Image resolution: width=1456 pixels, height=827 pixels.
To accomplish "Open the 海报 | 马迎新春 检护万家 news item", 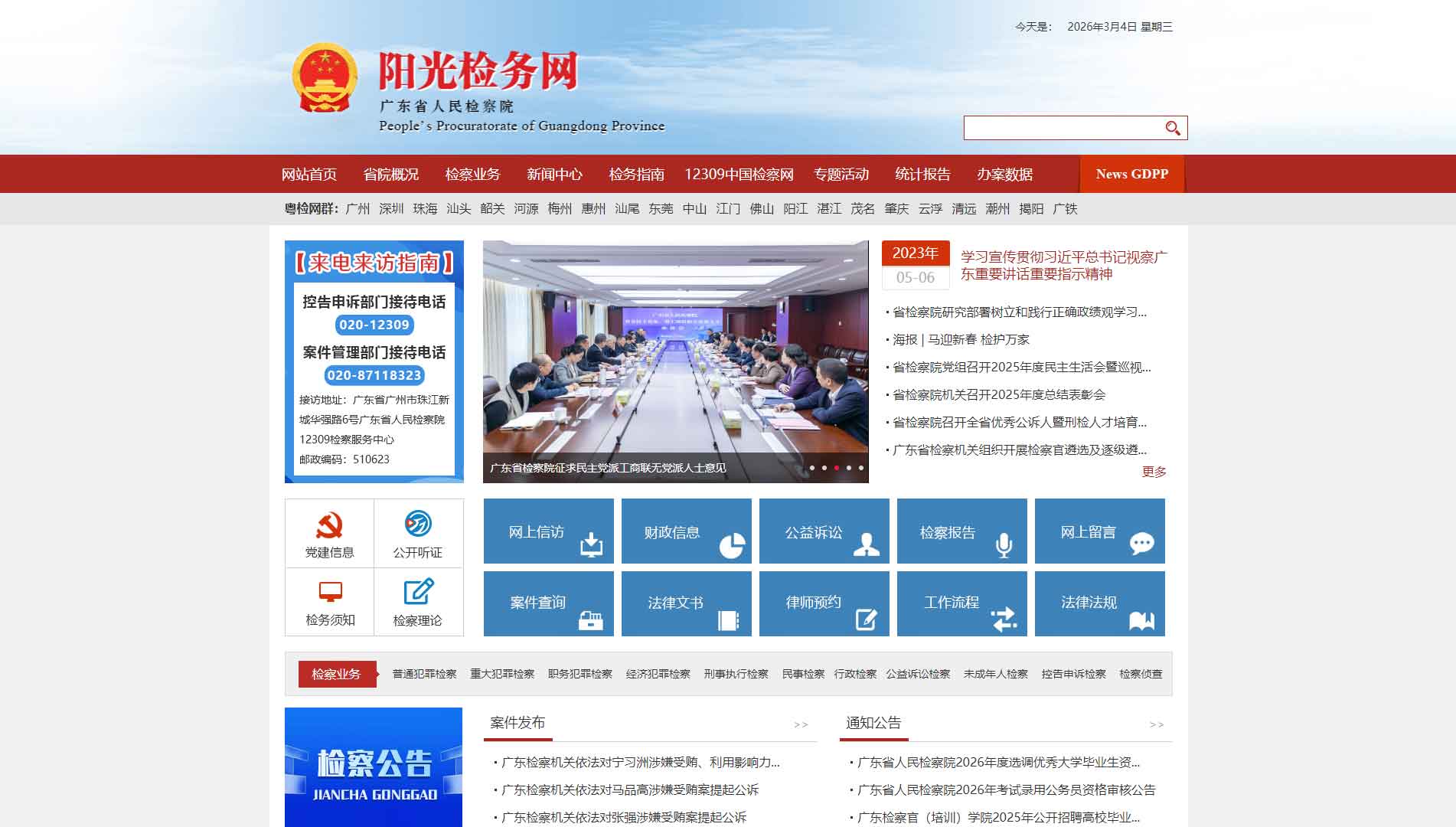I will click(x=961, y=339).
